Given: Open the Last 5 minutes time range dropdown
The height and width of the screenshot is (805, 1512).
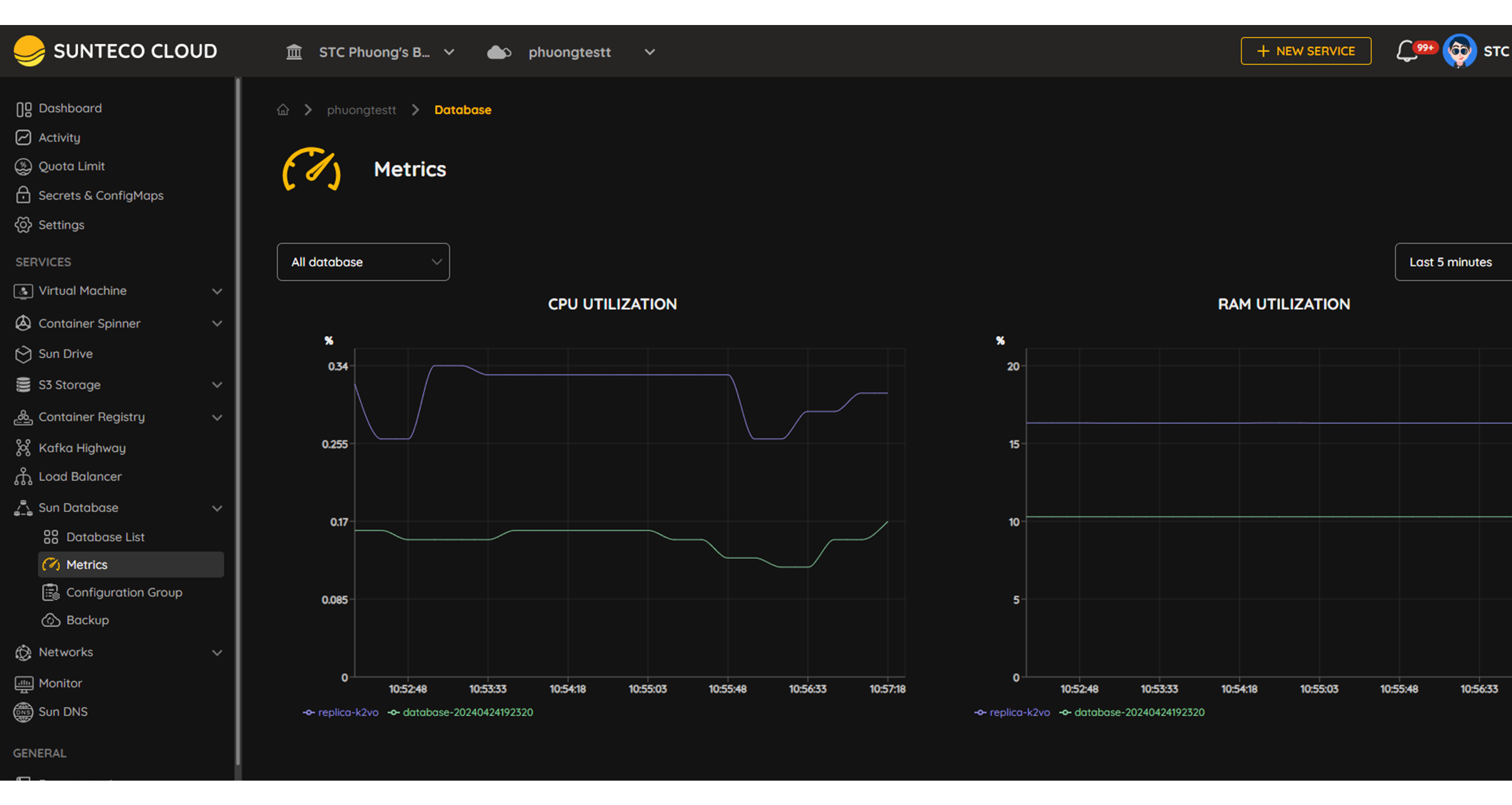Looking at the screenshot, I should (1452, 262).
